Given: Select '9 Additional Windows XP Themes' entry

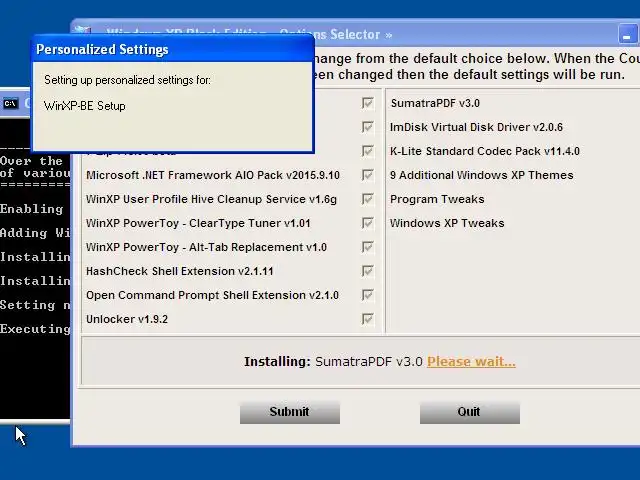Looking at the screenshot, I should (x=482, y=175).
